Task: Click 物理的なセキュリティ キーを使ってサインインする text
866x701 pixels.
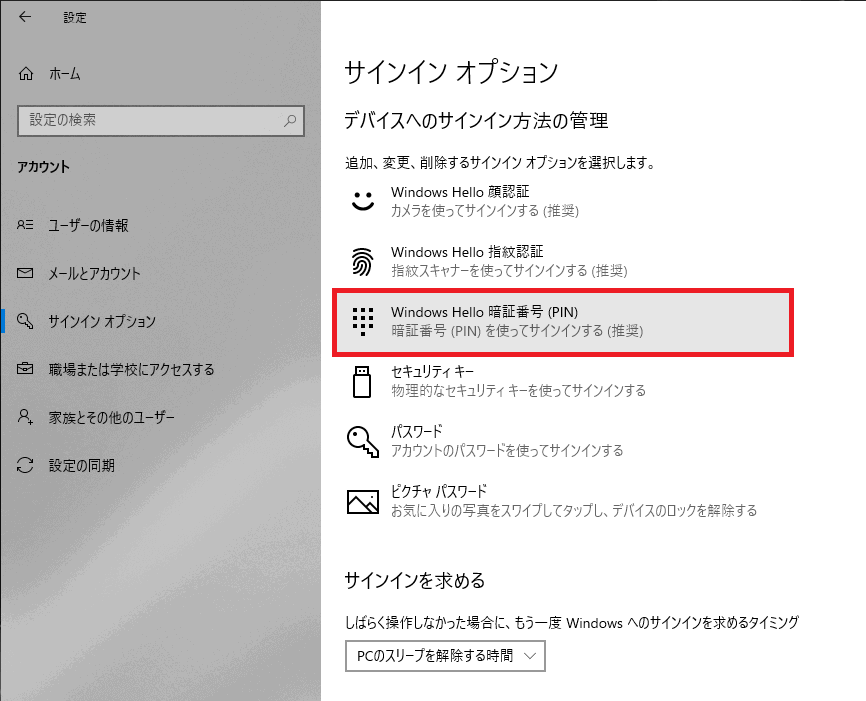Action: coord(518,391)
